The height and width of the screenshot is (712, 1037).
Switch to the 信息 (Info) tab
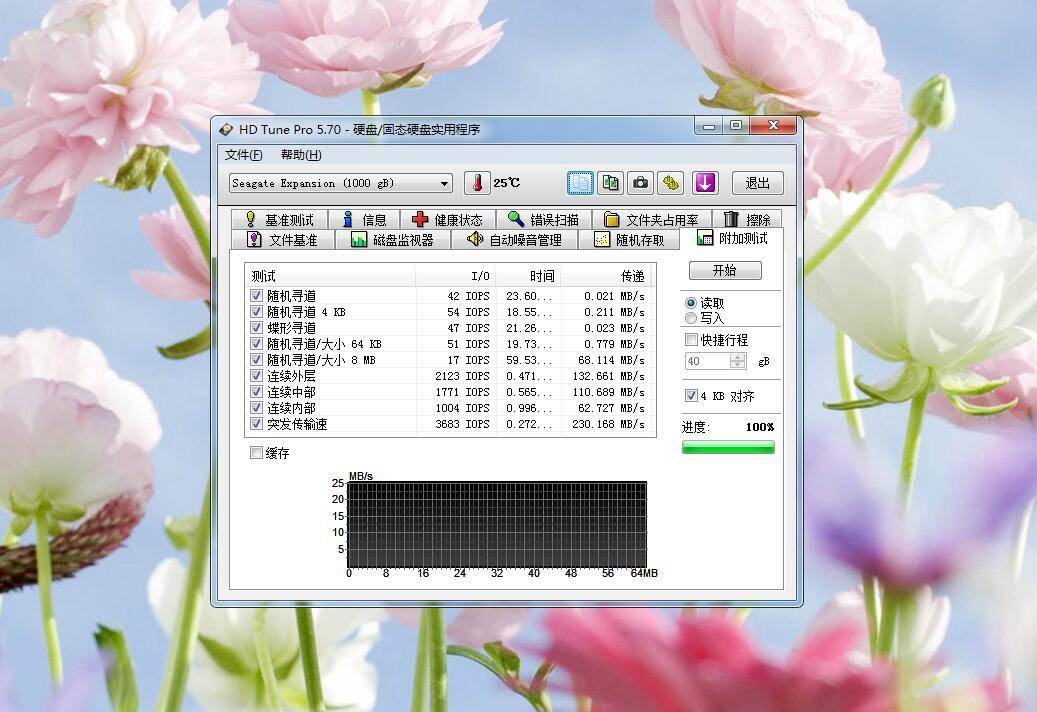367,218
